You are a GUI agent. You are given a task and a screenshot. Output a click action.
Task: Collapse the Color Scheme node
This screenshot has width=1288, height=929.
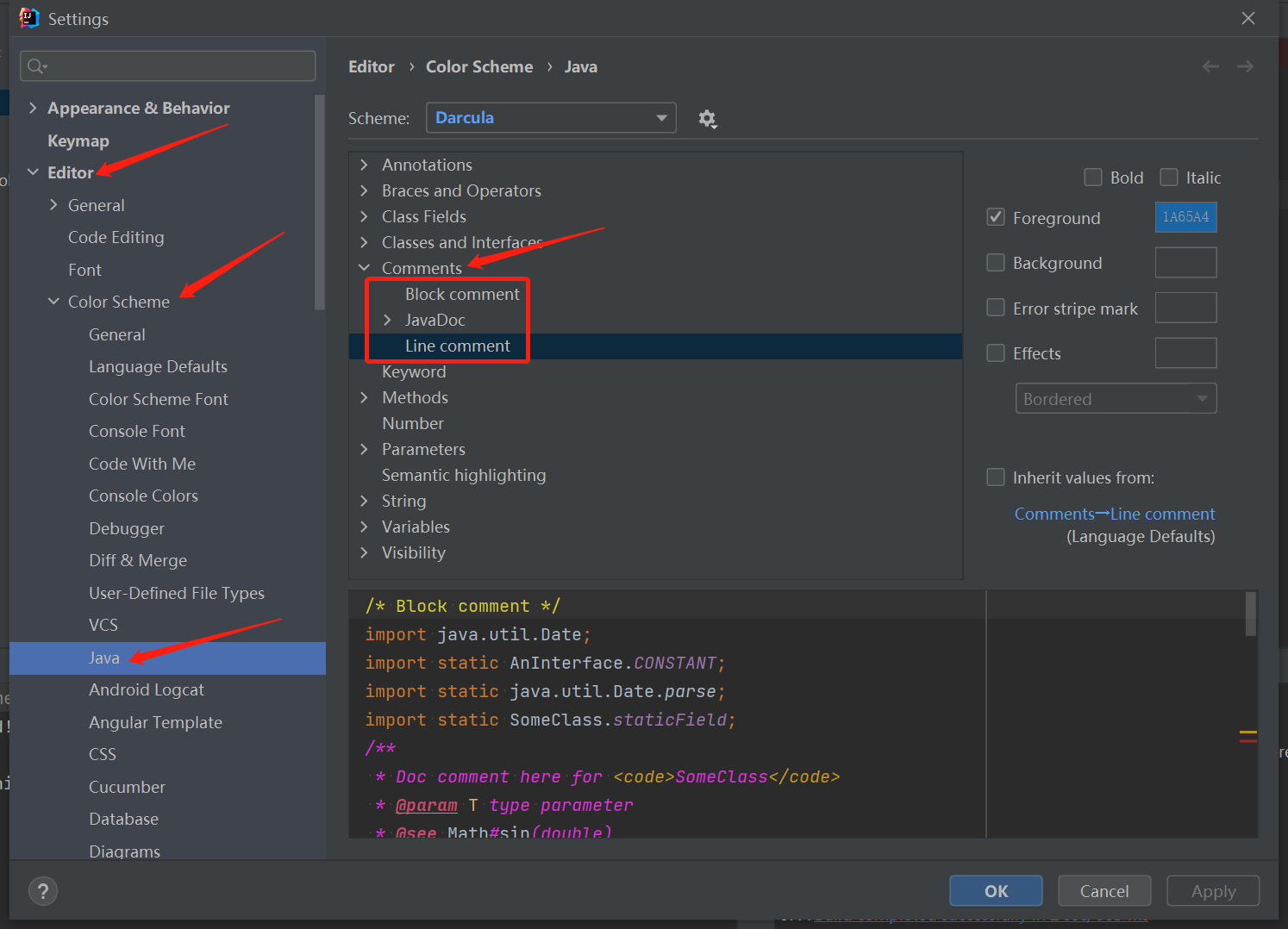pyautogui.click(x=53, y=302)
